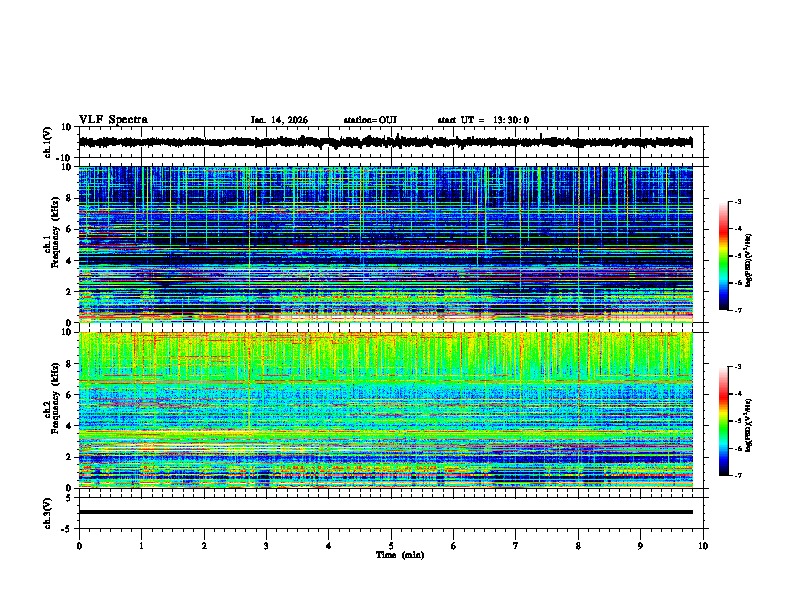The image size is (792, 612).
Task: Click the "-7" label on ch.2 color bar
Action: [x=738, y=476]
